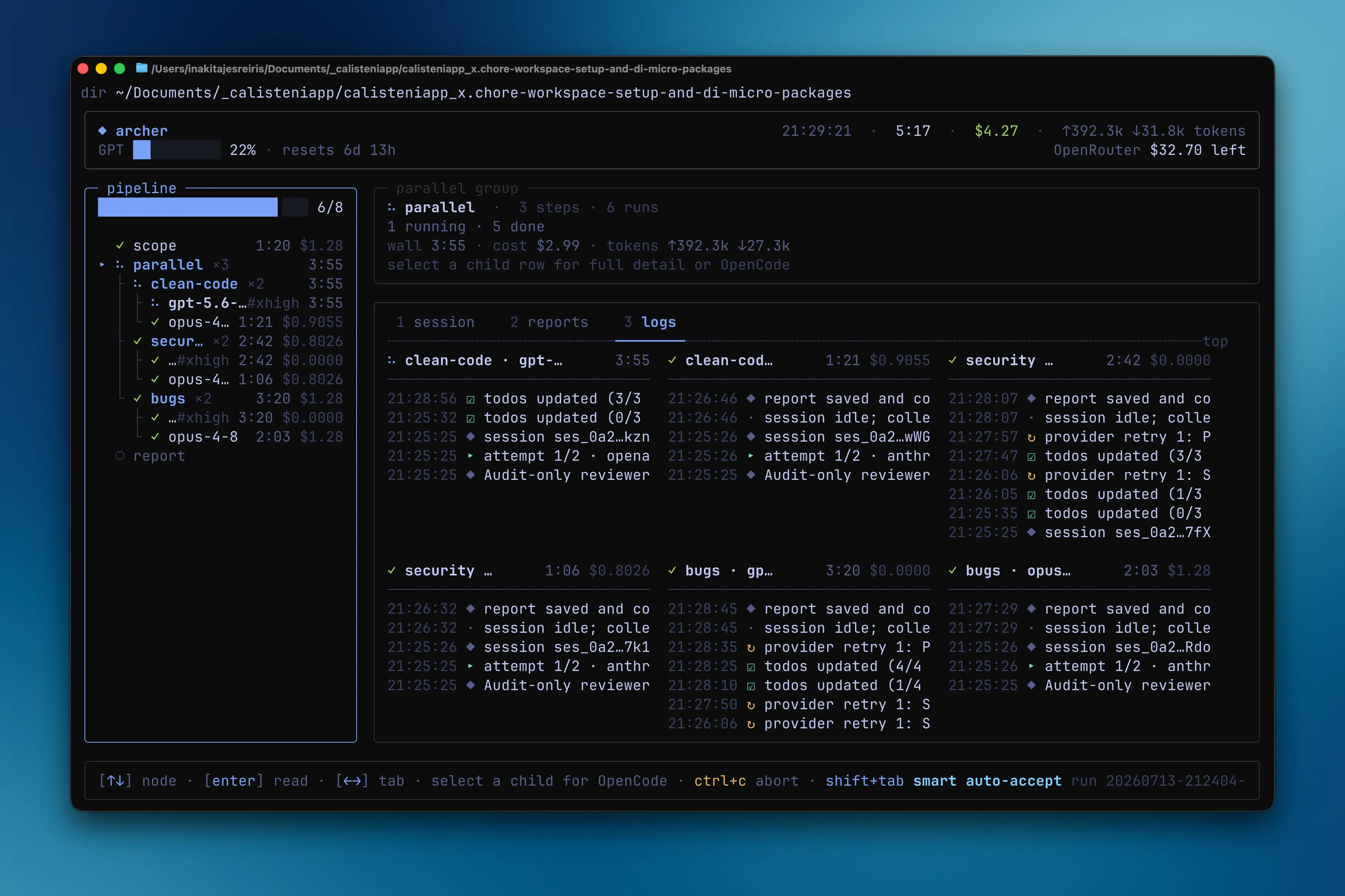Click the $4.27 cost value
The height and width of the screenshot is (896, 1345).
coord(996,131)
